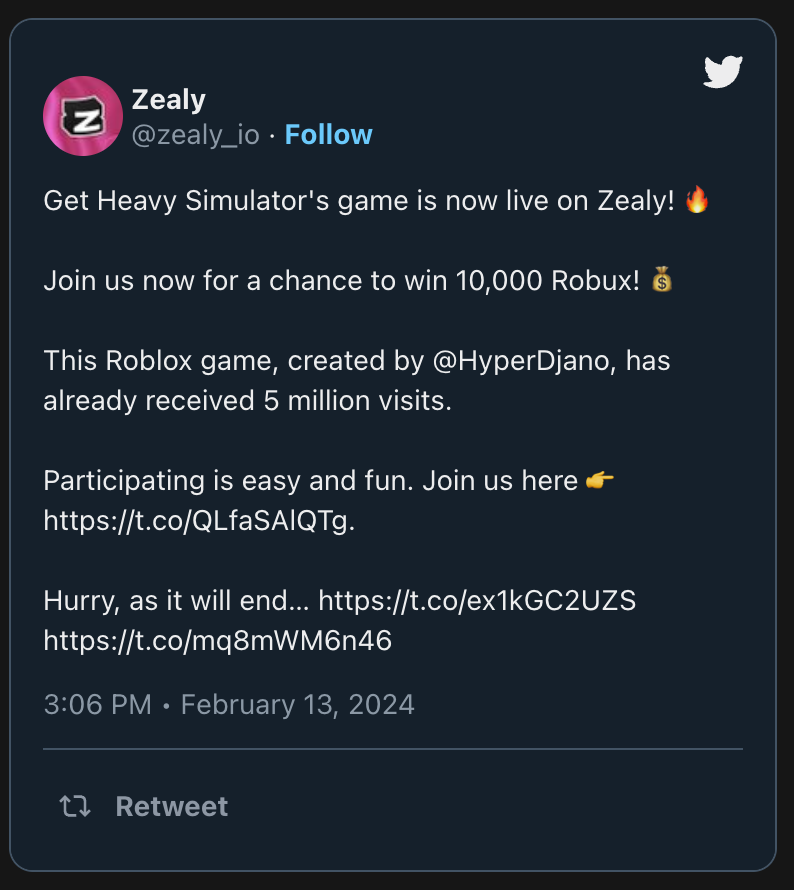Open the t.co/QLfaSAlQTg link
This screenshot has height=890, width=794.
199,521
